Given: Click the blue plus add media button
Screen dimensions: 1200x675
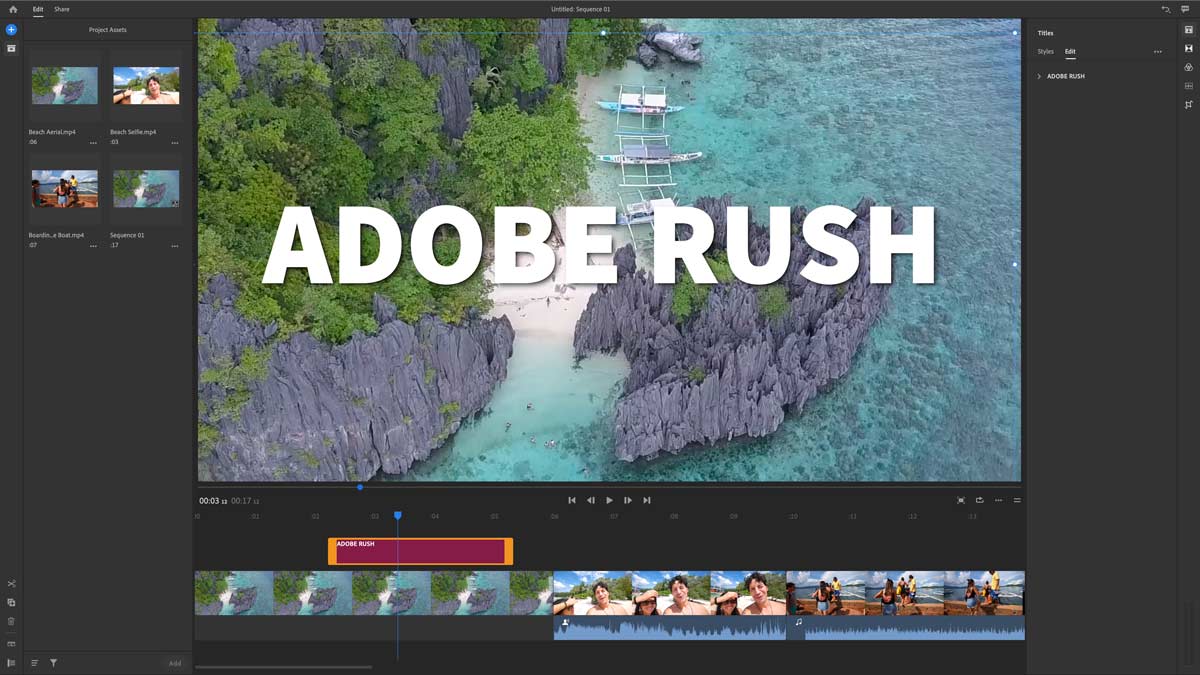Looking at the screenshot, I should [11, 30].
